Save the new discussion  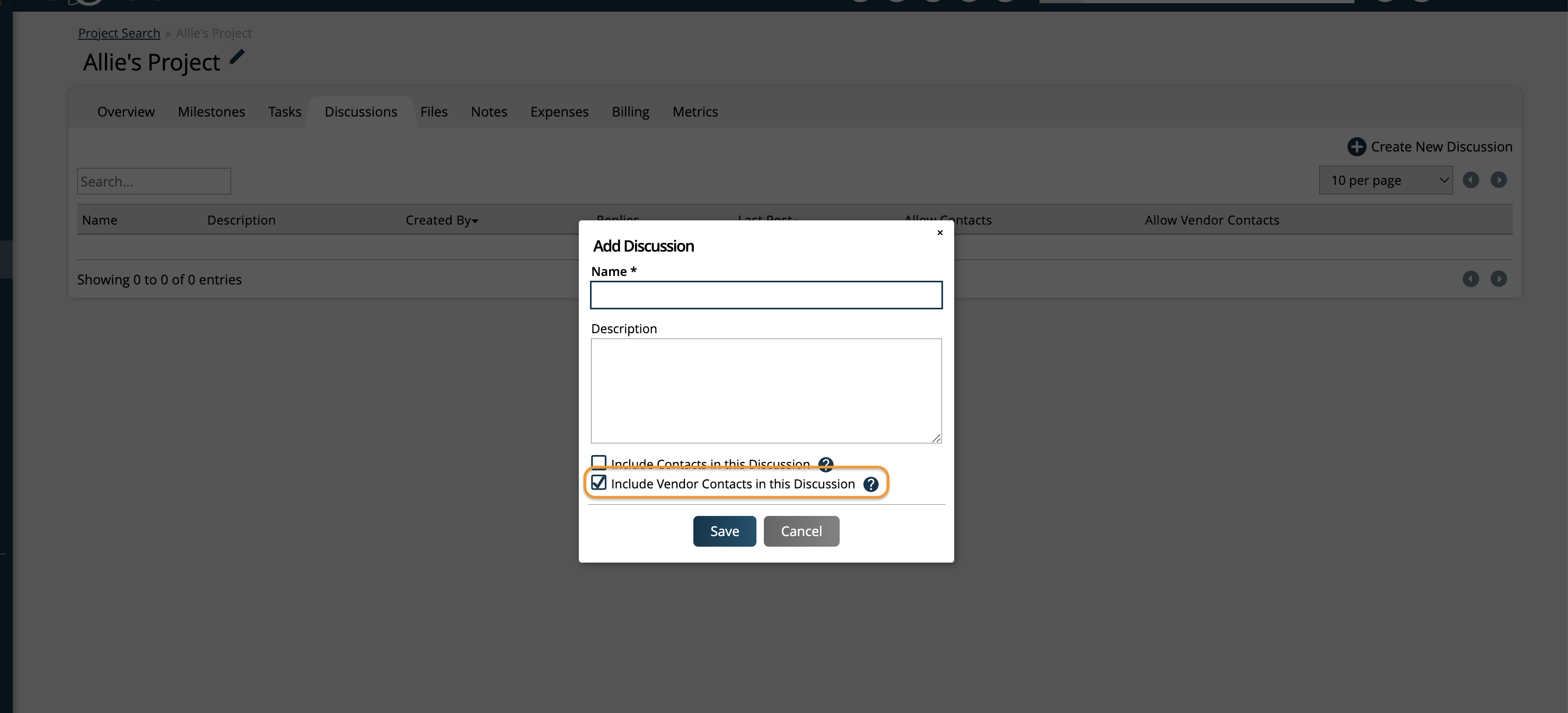click(724, 531)
